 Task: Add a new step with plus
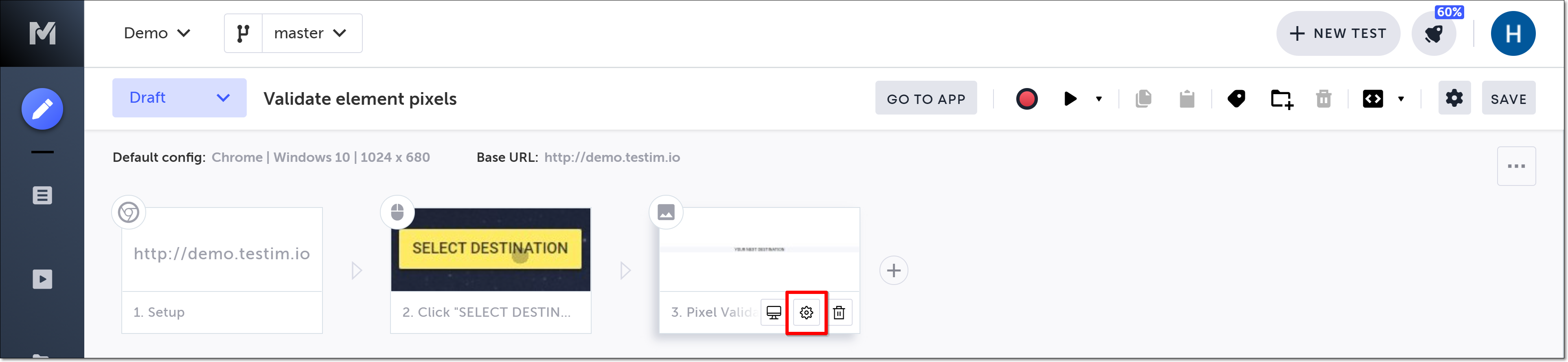click(894, 271)
